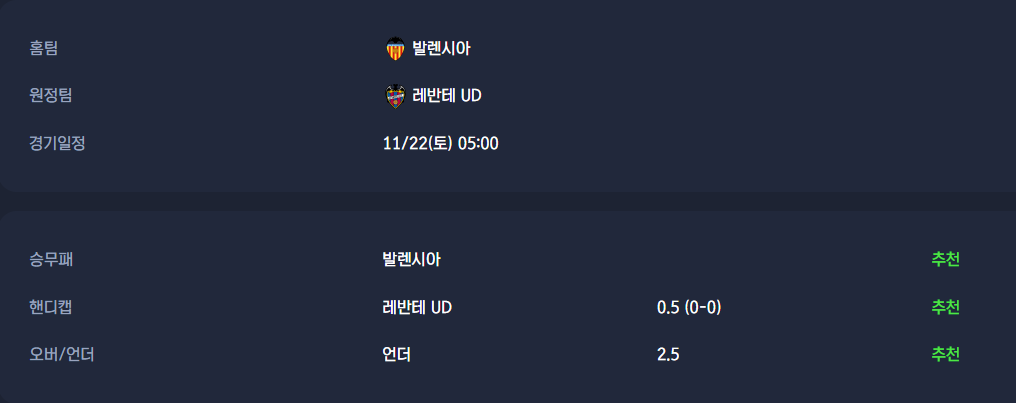1016x403 pixels.
Task: Select the 언더 pick
Action: [397, 354]
